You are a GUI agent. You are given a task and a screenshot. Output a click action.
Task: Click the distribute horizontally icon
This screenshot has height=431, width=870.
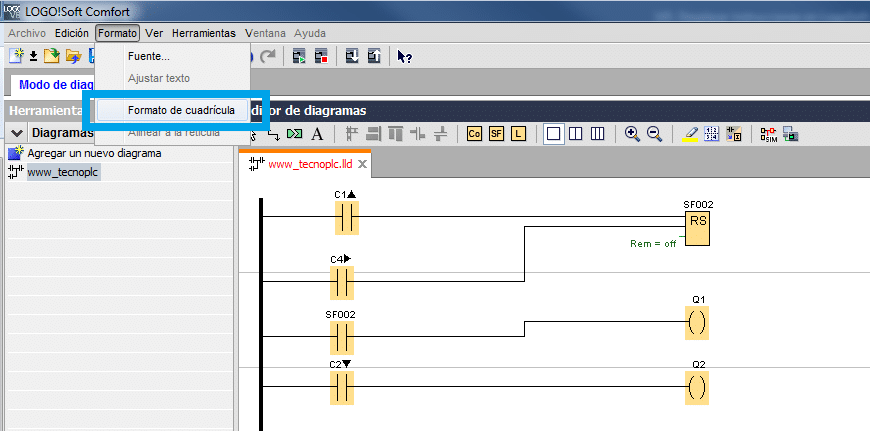click(418, 134)
